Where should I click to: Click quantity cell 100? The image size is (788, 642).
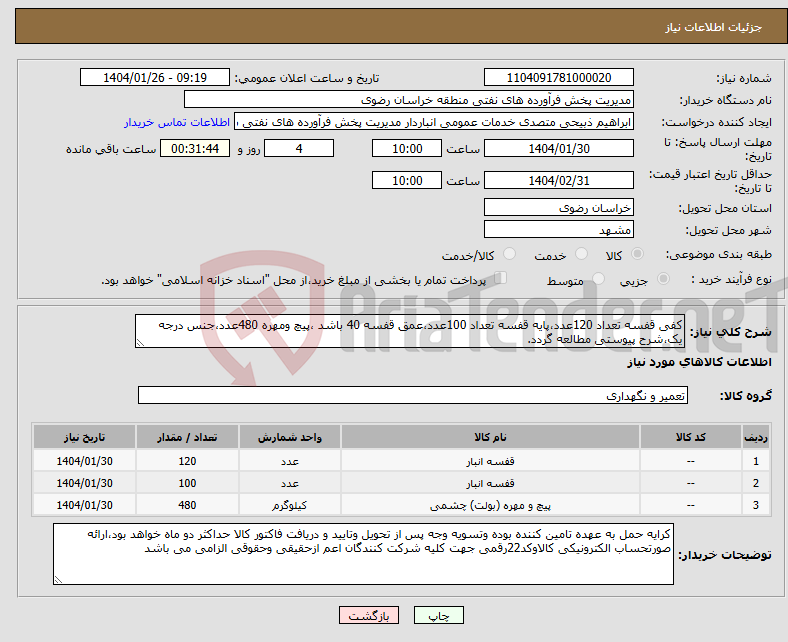coord(187,483)
